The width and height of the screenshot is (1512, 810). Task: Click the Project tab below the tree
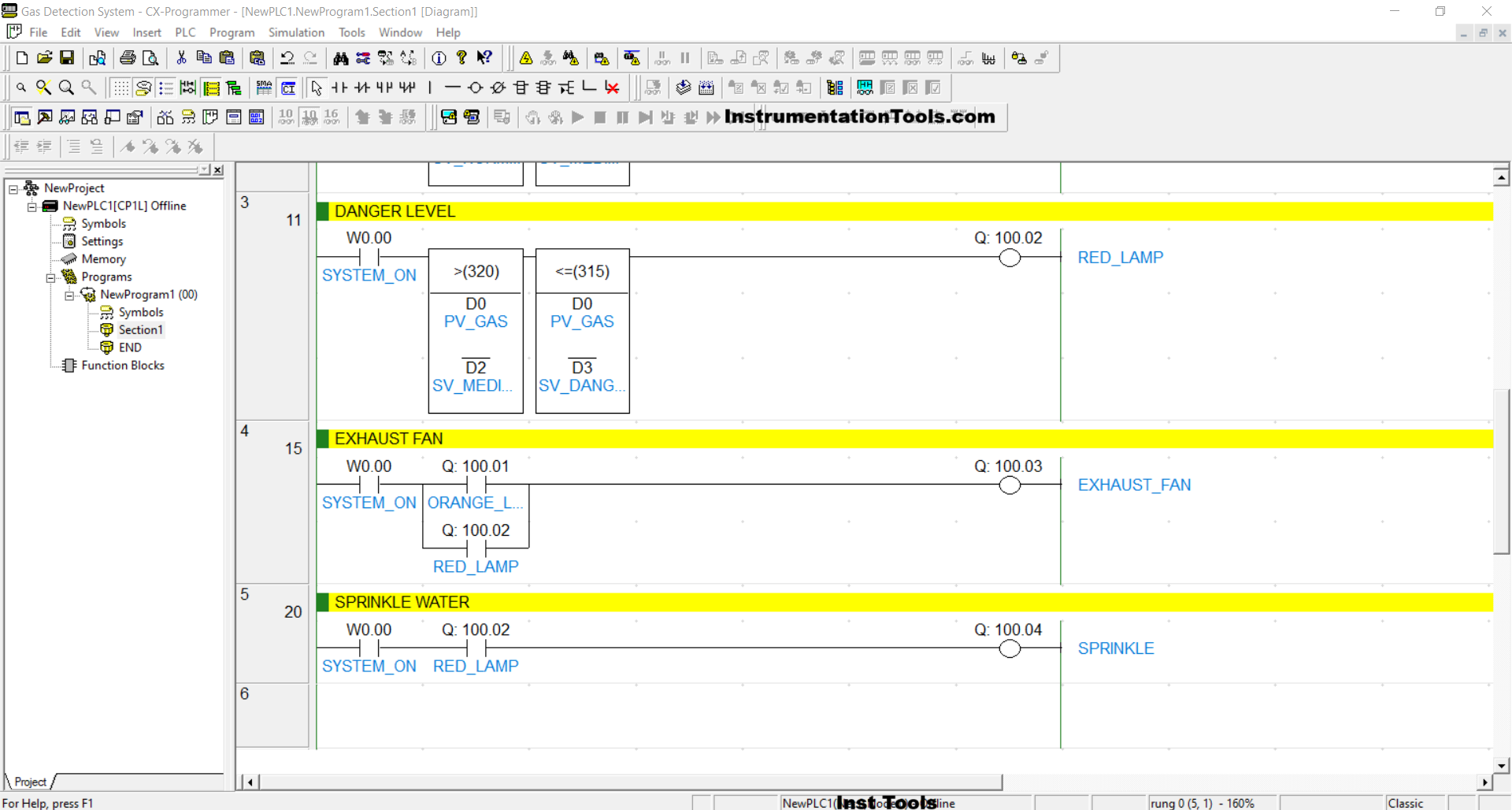click(x=30, y=782)
